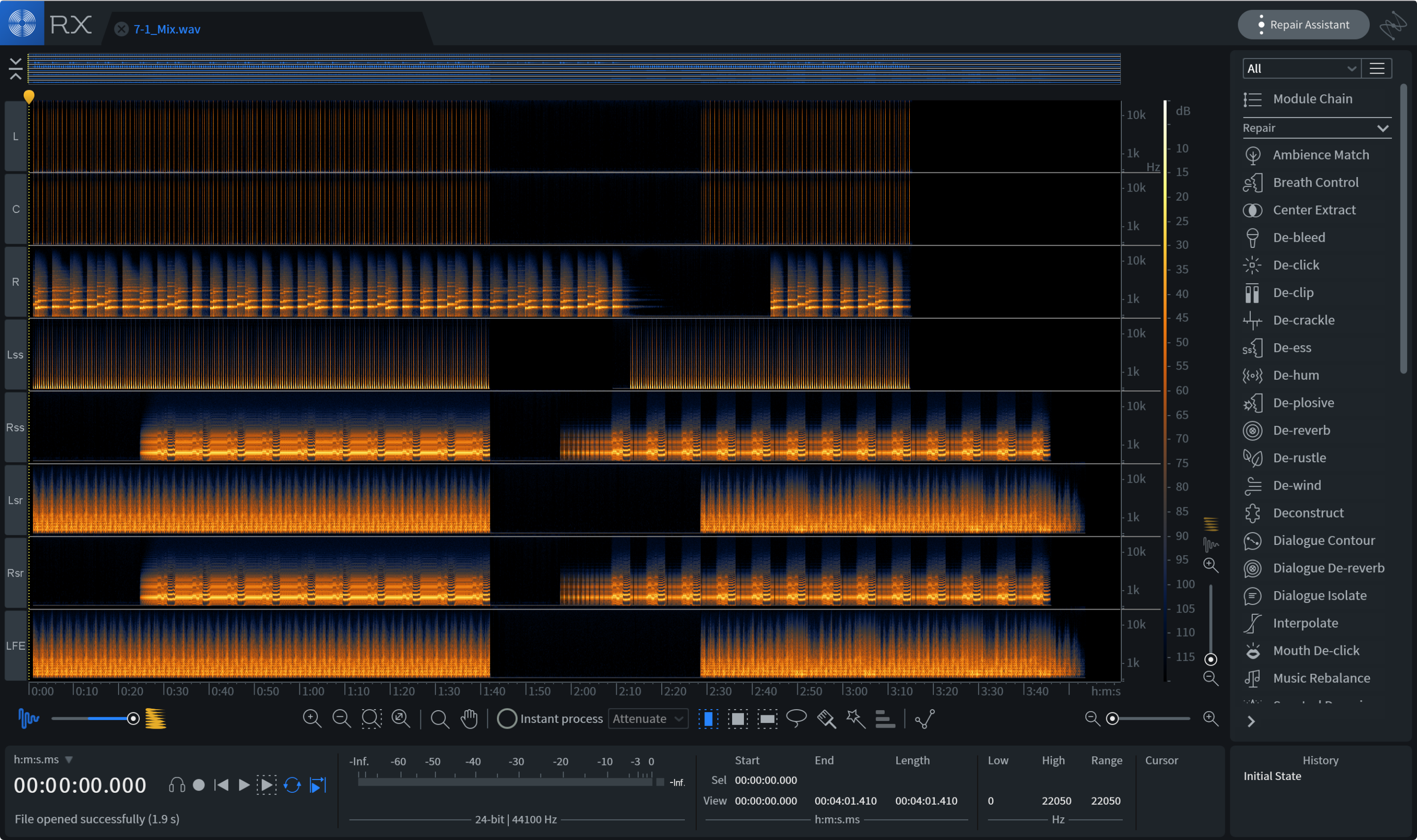The image size is (1417, 840).
Task: Toggle loop playback
Action: coord(292,785)
